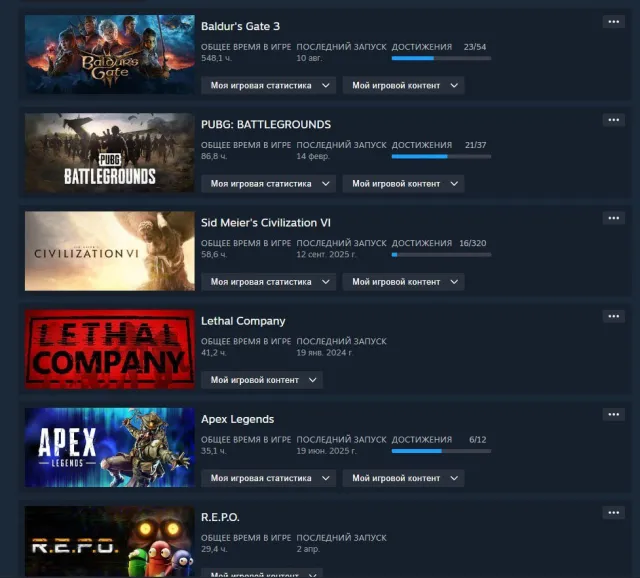Click the '19 июн. 2025 г.' last launch date
640x578 pixels.
[x=327, y=451]
